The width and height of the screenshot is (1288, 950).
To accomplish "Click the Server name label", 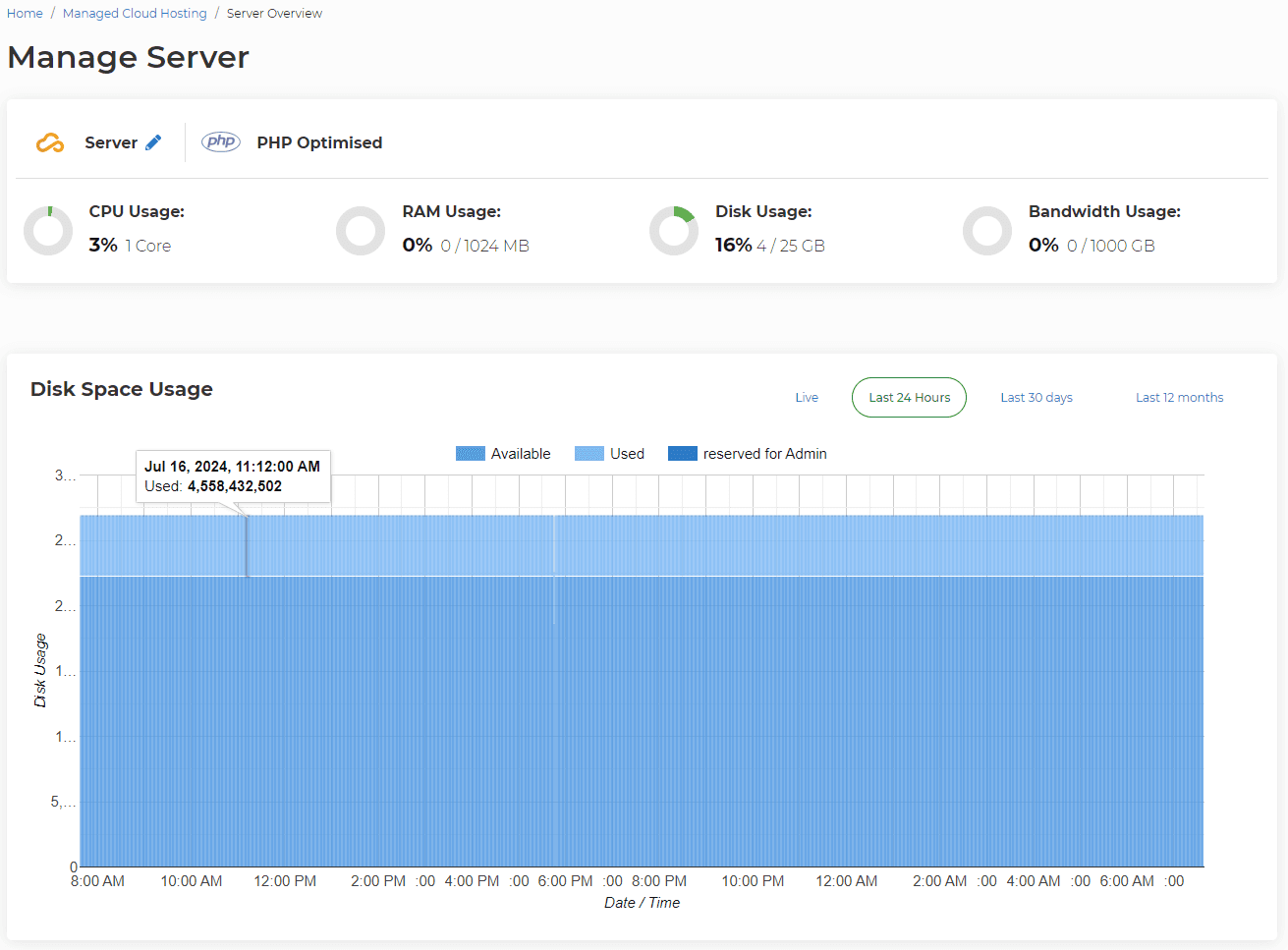I will click(x=111, y=142).
